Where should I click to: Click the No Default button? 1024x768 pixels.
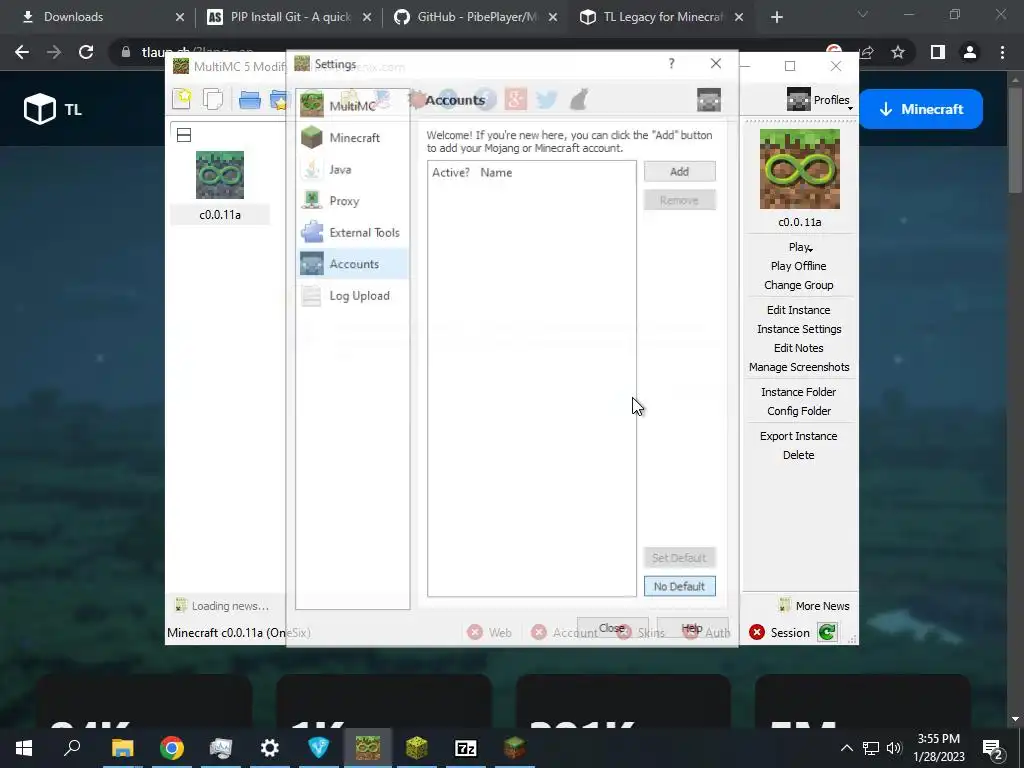[x=679, y=586]
